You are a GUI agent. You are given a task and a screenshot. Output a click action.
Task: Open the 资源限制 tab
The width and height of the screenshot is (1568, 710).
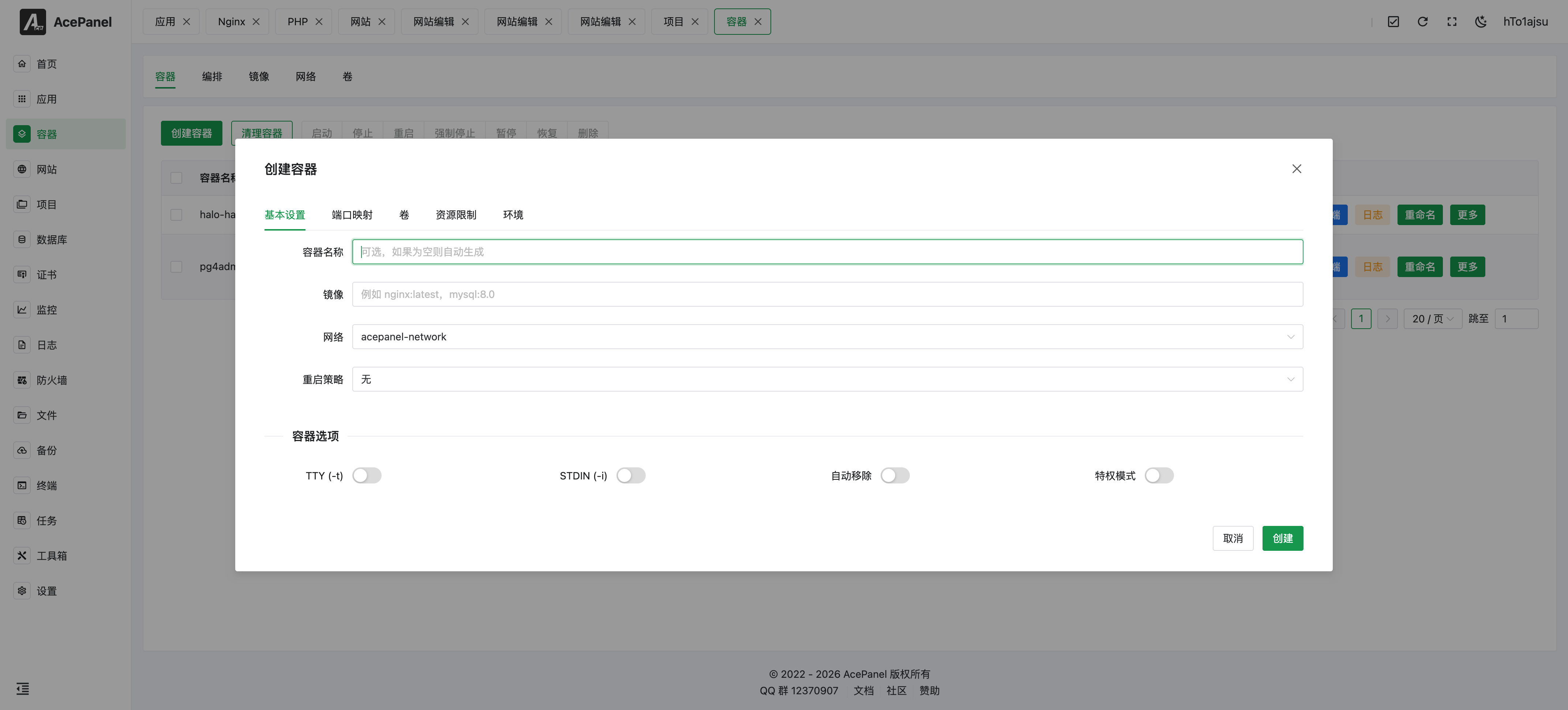[x=455, y=214]
